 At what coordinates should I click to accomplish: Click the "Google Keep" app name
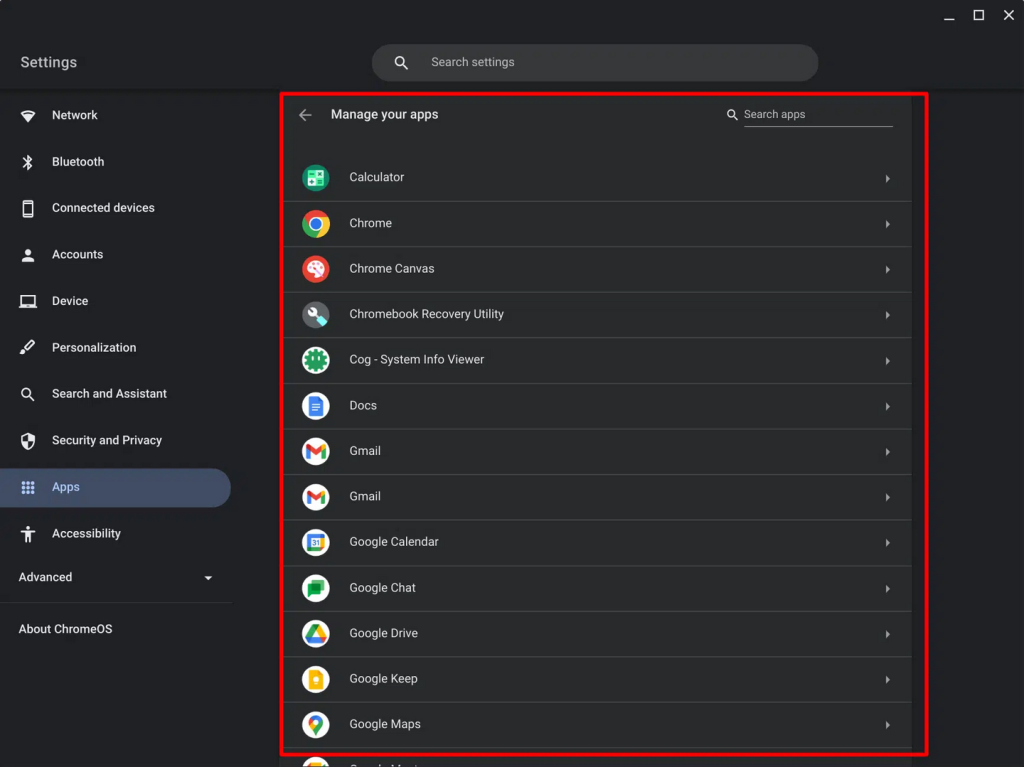click(x=383, y=679)
